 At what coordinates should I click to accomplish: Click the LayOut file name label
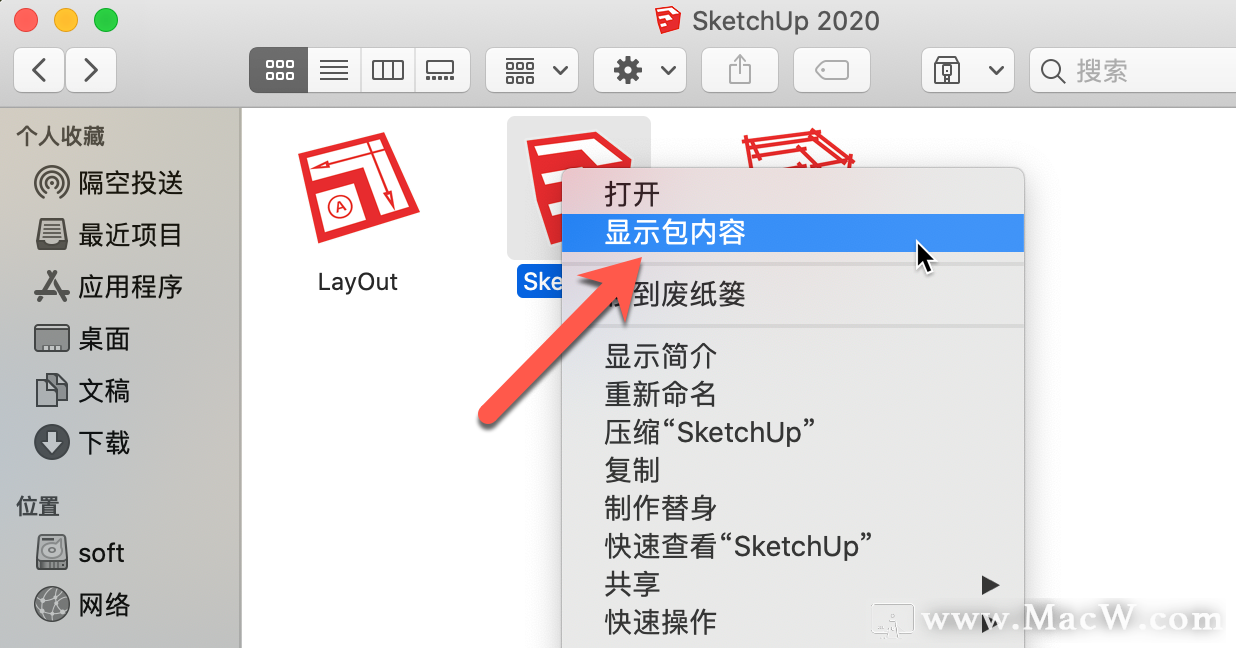[357, 282]
